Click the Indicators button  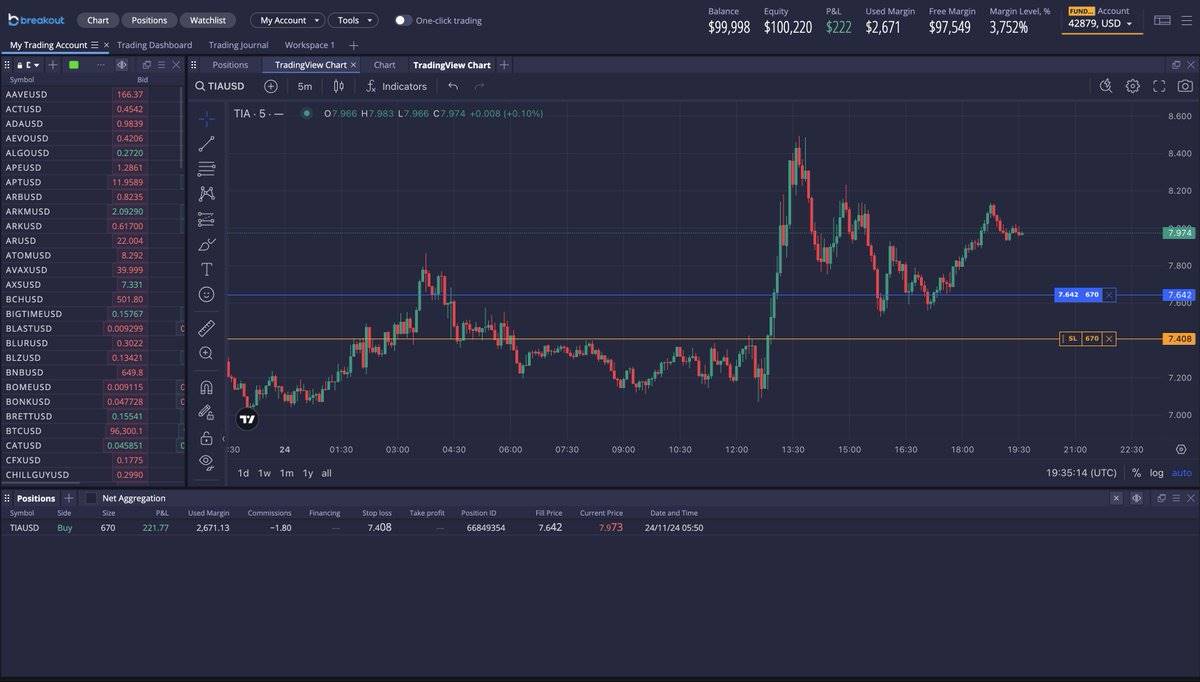tap(396, 86)
